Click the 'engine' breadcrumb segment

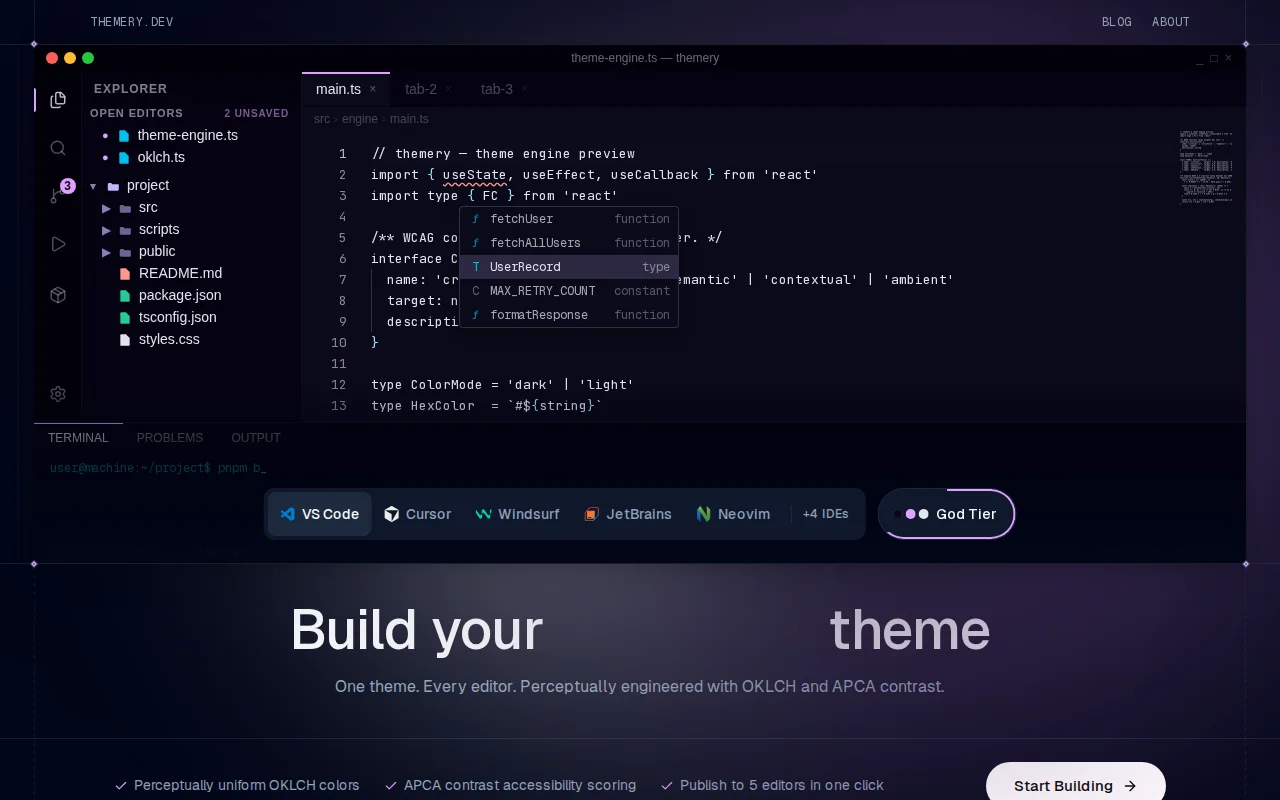tap(360, 119)
